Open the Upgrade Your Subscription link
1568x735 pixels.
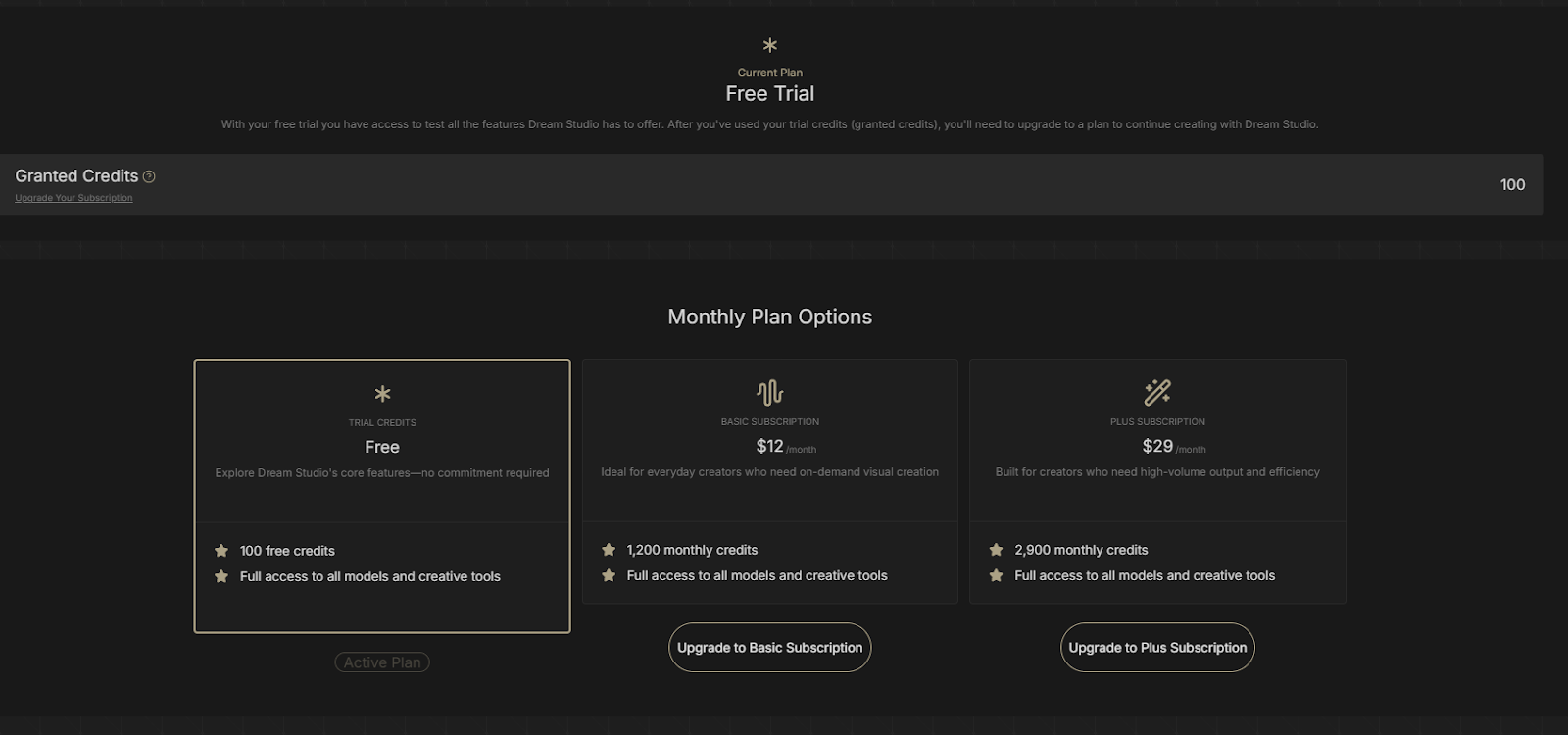click(73, 198)
